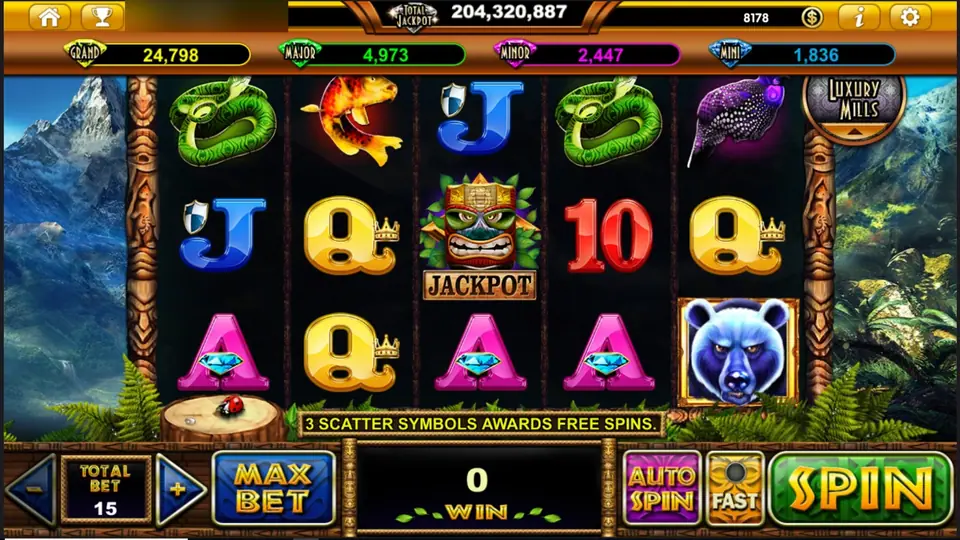Decrease total bet with minus arrow
This screenshot has width=960, height=540.
pyautogui.click(x=32, y=490)
